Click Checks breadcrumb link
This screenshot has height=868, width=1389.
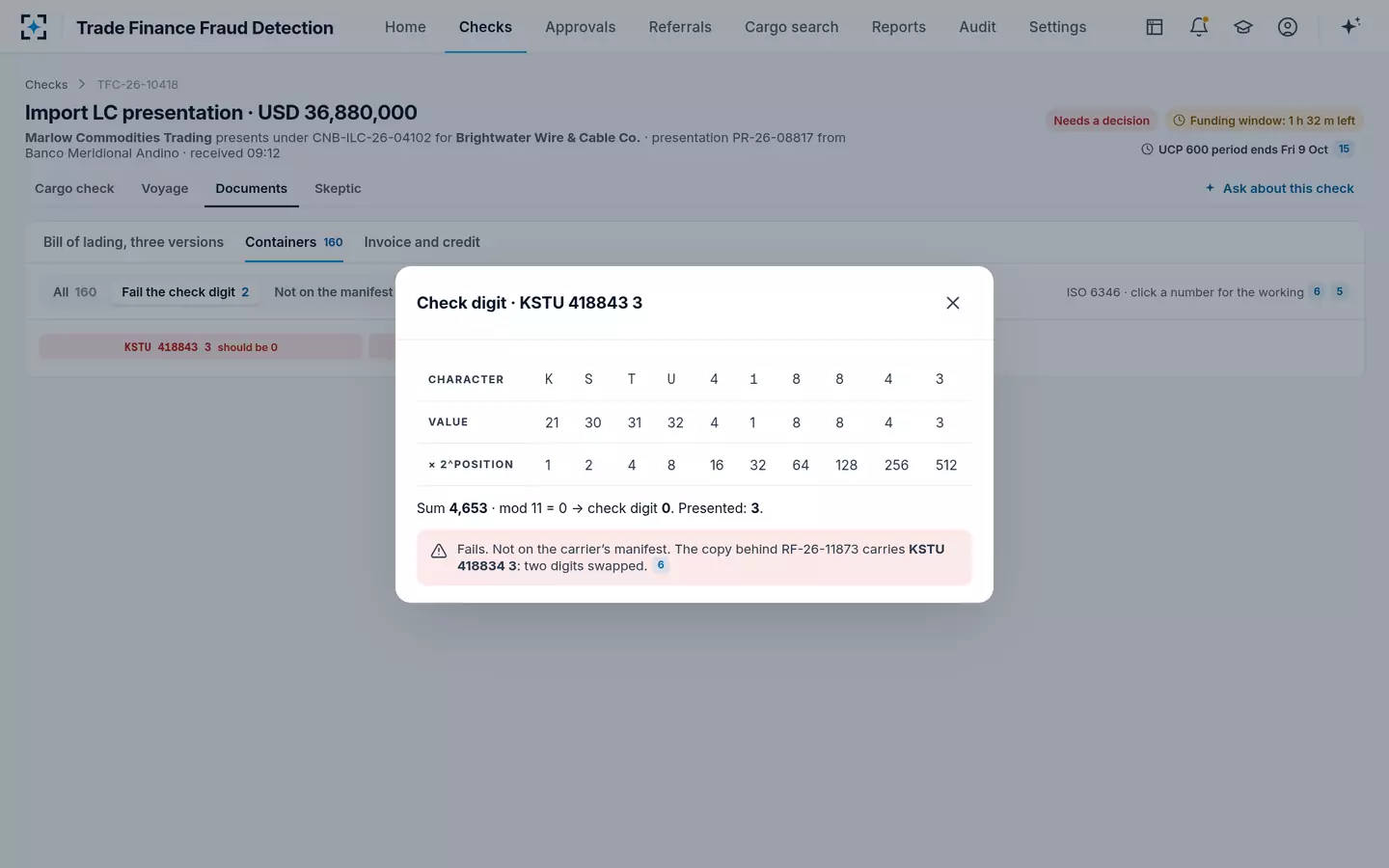tap(46, 85)
